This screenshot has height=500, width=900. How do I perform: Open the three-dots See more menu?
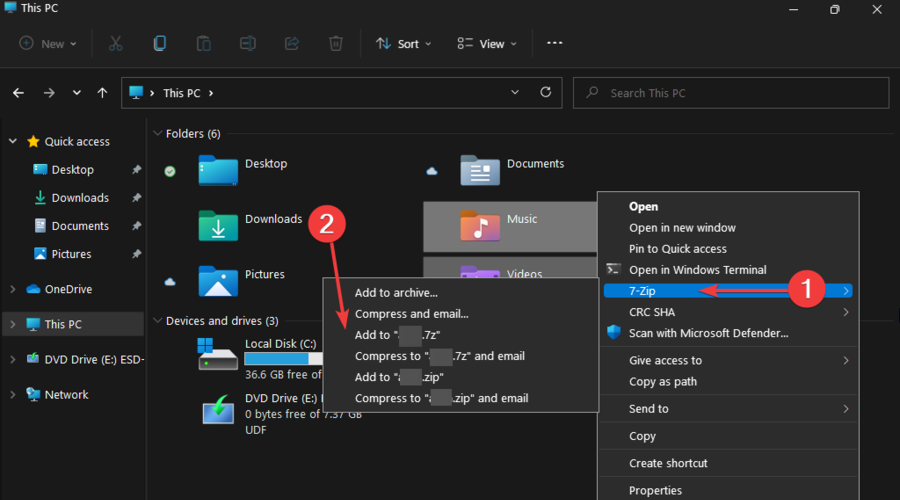pos(554,43)
